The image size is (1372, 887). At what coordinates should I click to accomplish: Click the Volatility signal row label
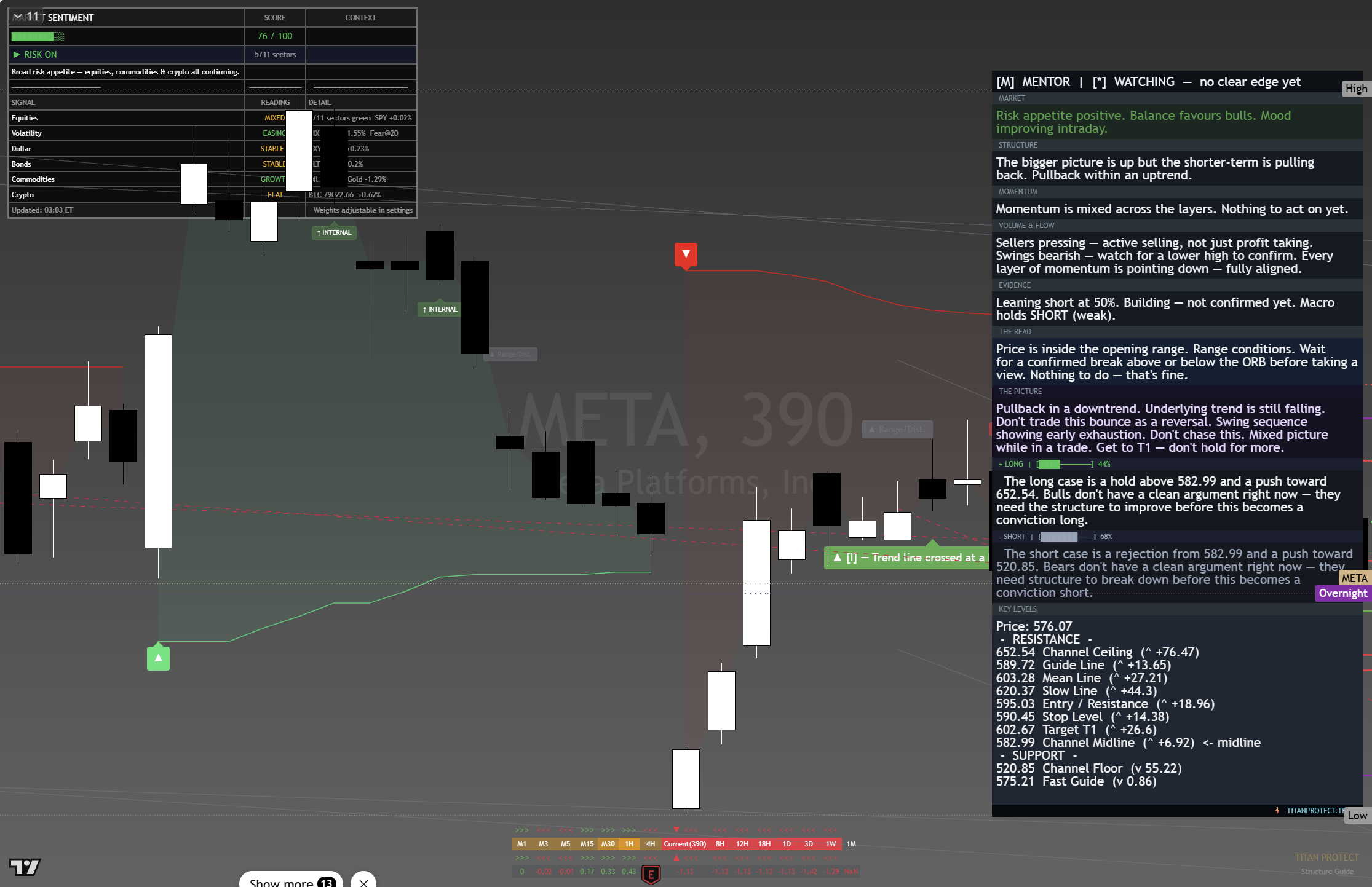pyautogui.click(x=26, y=133)
